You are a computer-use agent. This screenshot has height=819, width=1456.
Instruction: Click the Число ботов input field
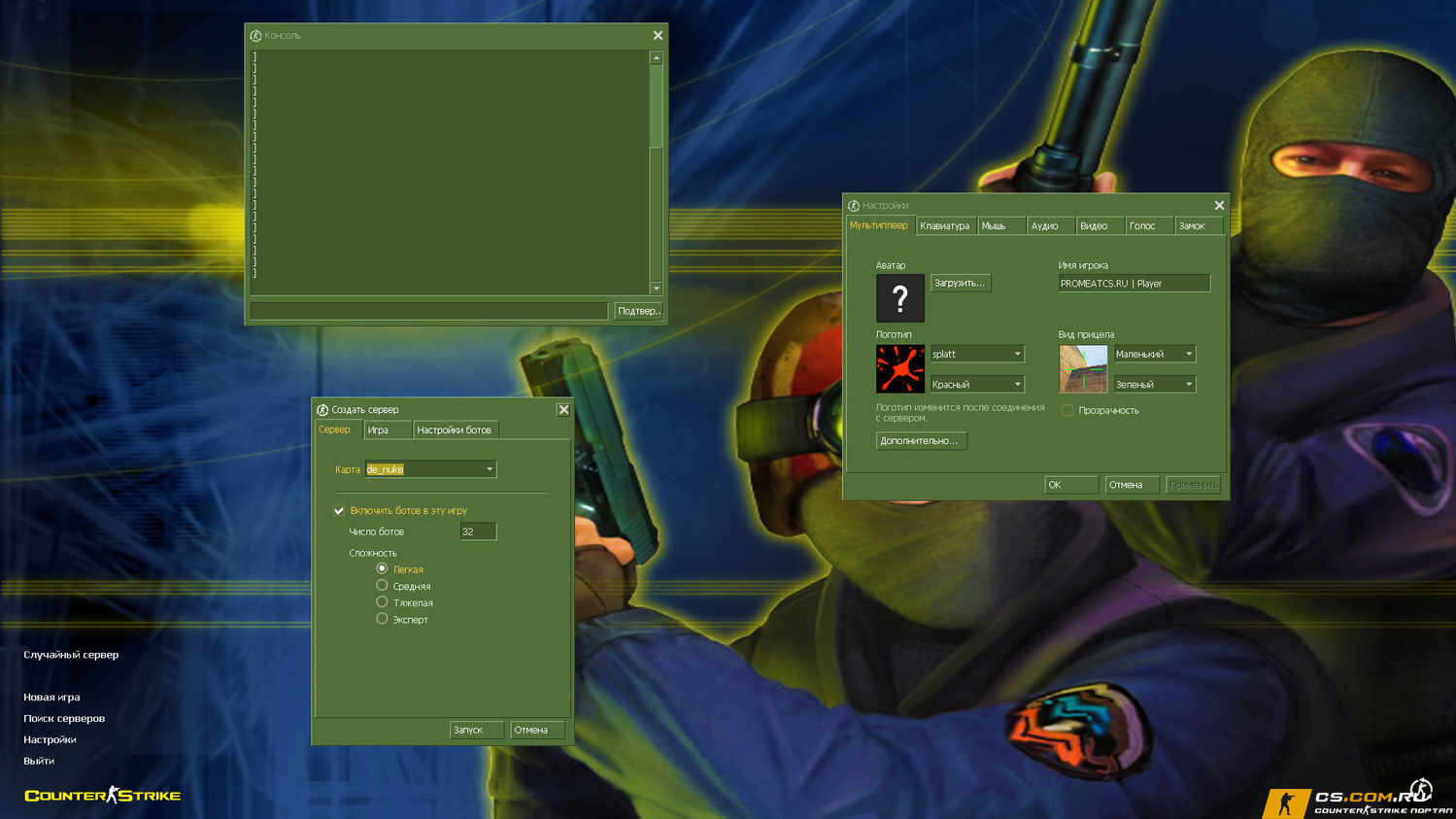click(x=478, y=532)
